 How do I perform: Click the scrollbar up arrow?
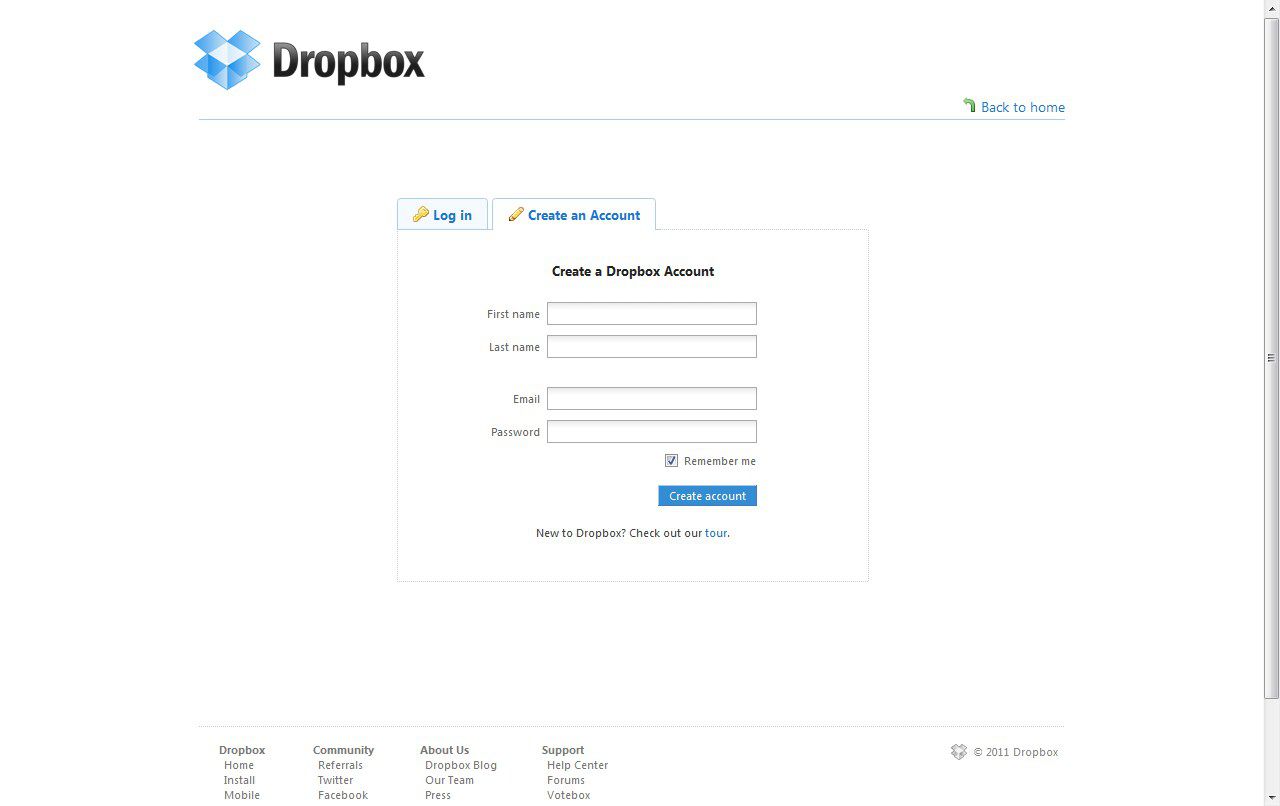[1272, 8]
